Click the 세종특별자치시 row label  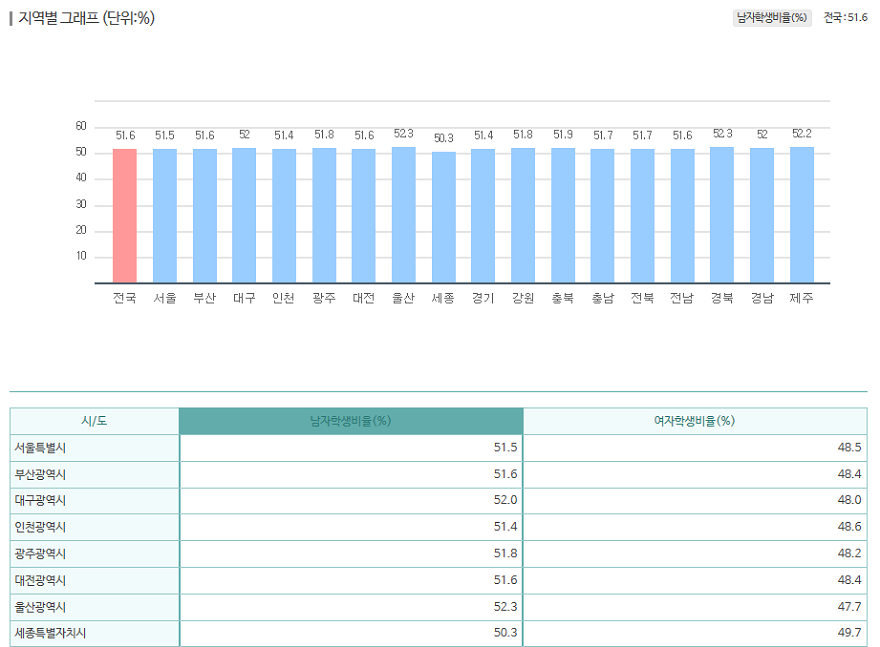48,633
